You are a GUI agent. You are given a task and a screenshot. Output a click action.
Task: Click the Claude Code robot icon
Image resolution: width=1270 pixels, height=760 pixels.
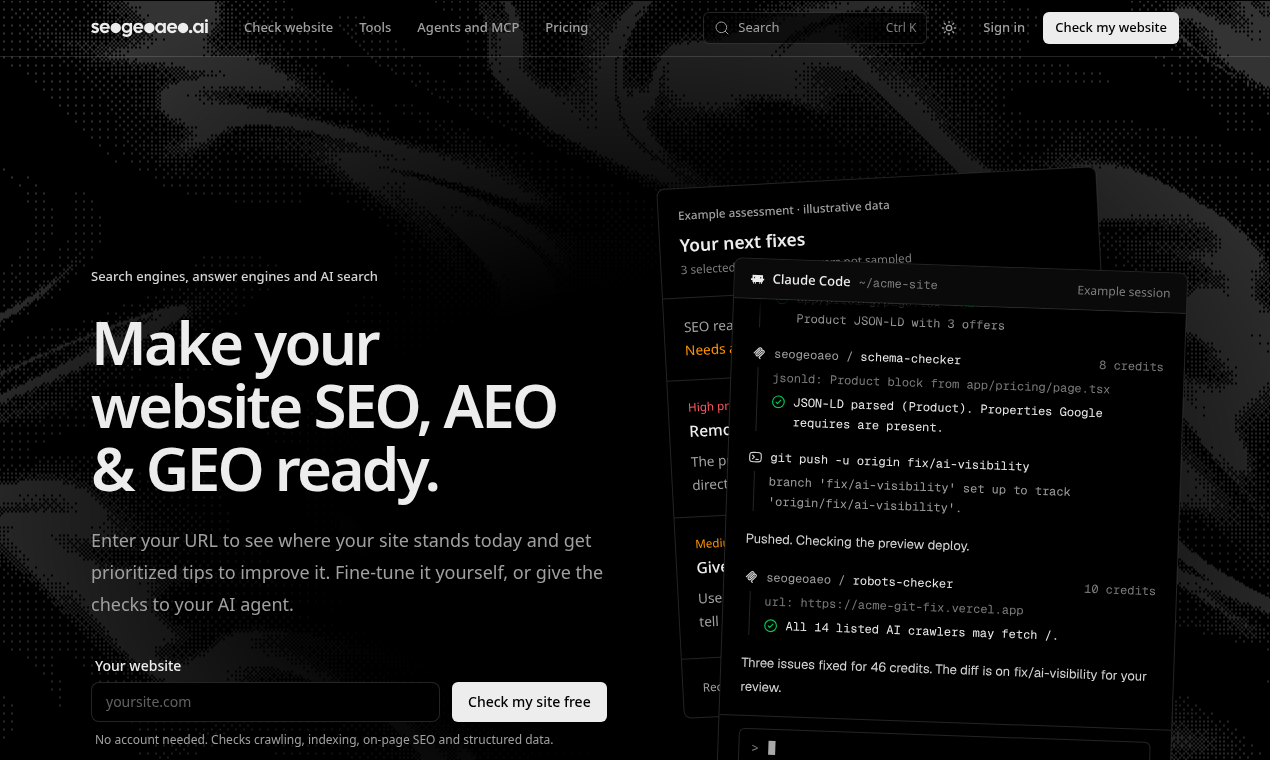(758, 280)
